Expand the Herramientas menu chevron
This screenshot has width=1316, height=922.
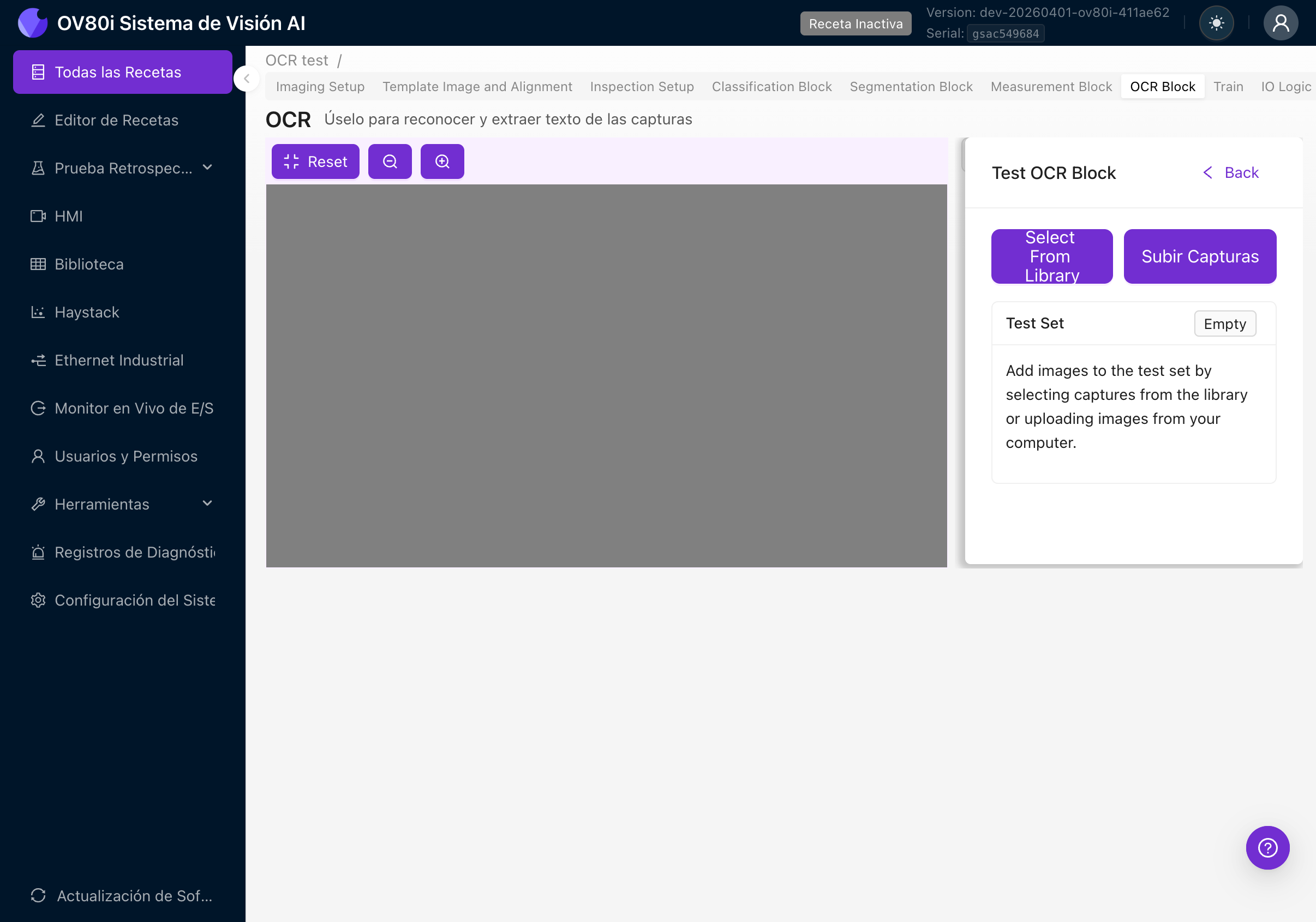(207, 503)
